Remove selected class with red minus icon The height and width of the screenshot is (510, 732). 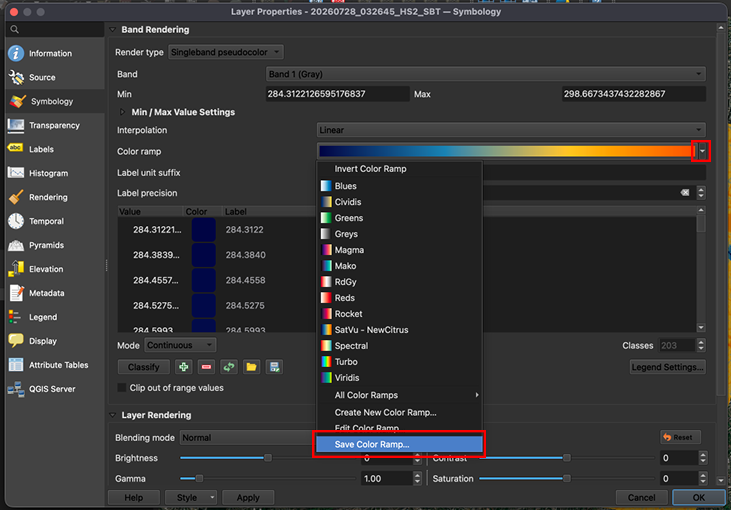206,367
